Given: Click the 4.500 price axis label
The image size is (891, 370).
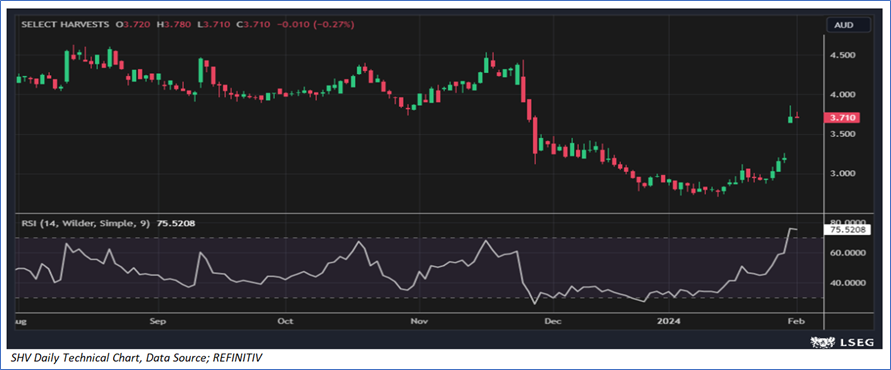Looking at the screenshot, I should pos(842,56).
